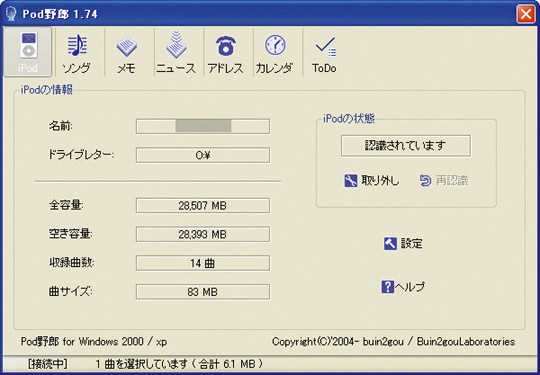Click the 空き容量 field showing 28,393 MB
540x375 pixels.
pos(203,235)
